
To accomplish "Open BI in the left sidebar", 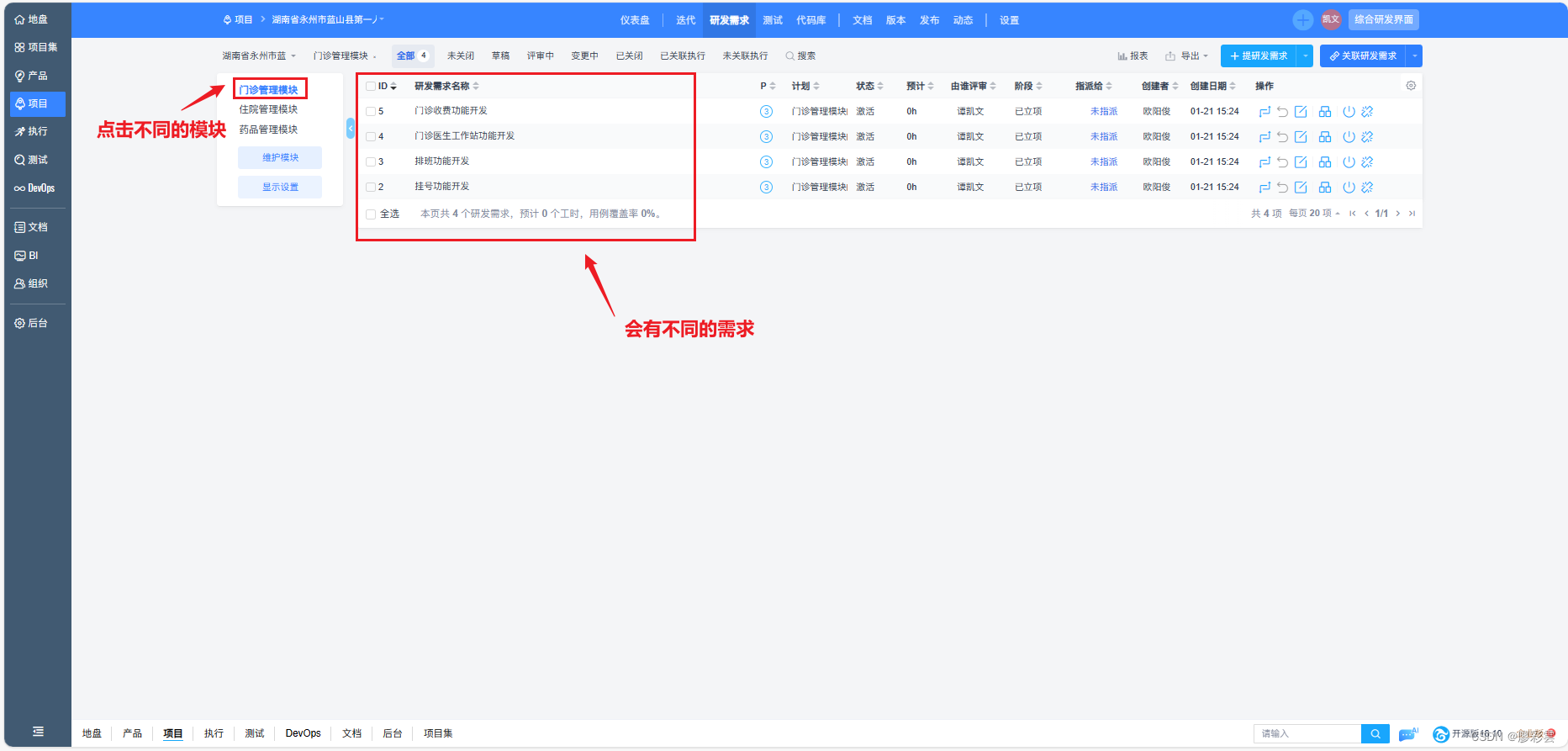I will pos(27,256).
